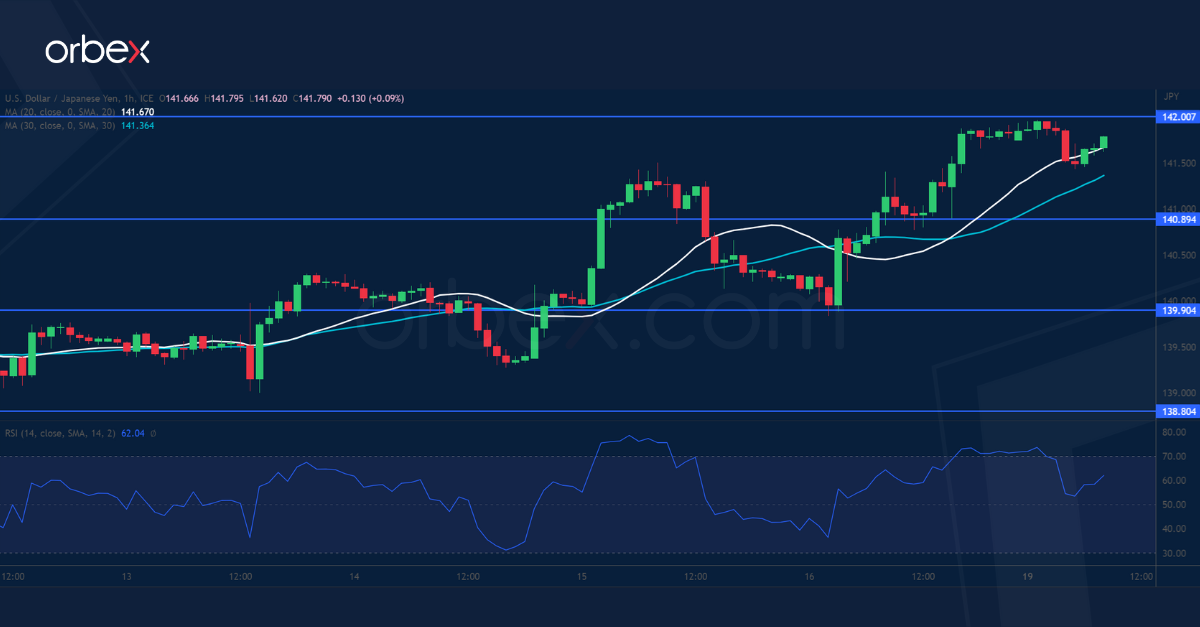Select the MA value 141.364

pyautogui.click(x=137, y=125)
